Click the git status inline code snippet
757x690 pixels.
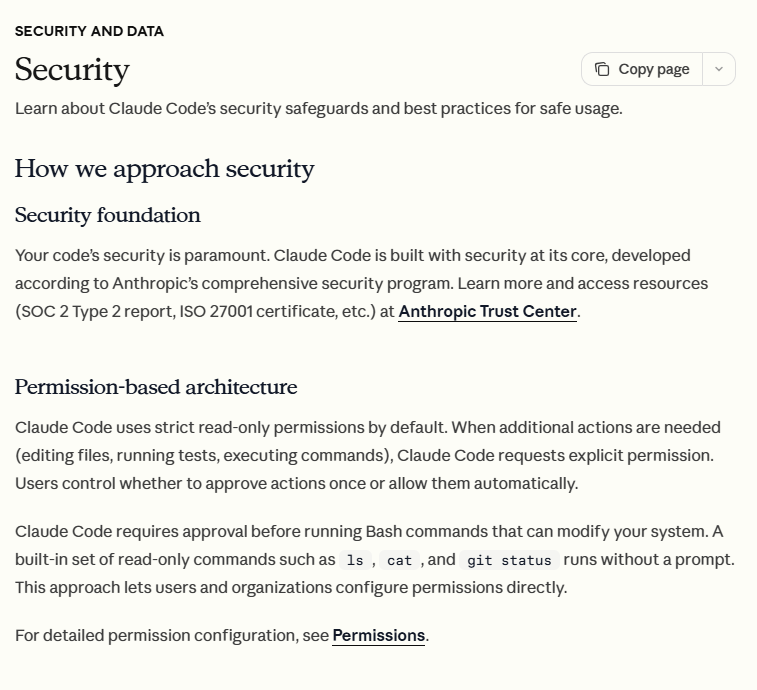pyautogui.click(x=509, y=560)
